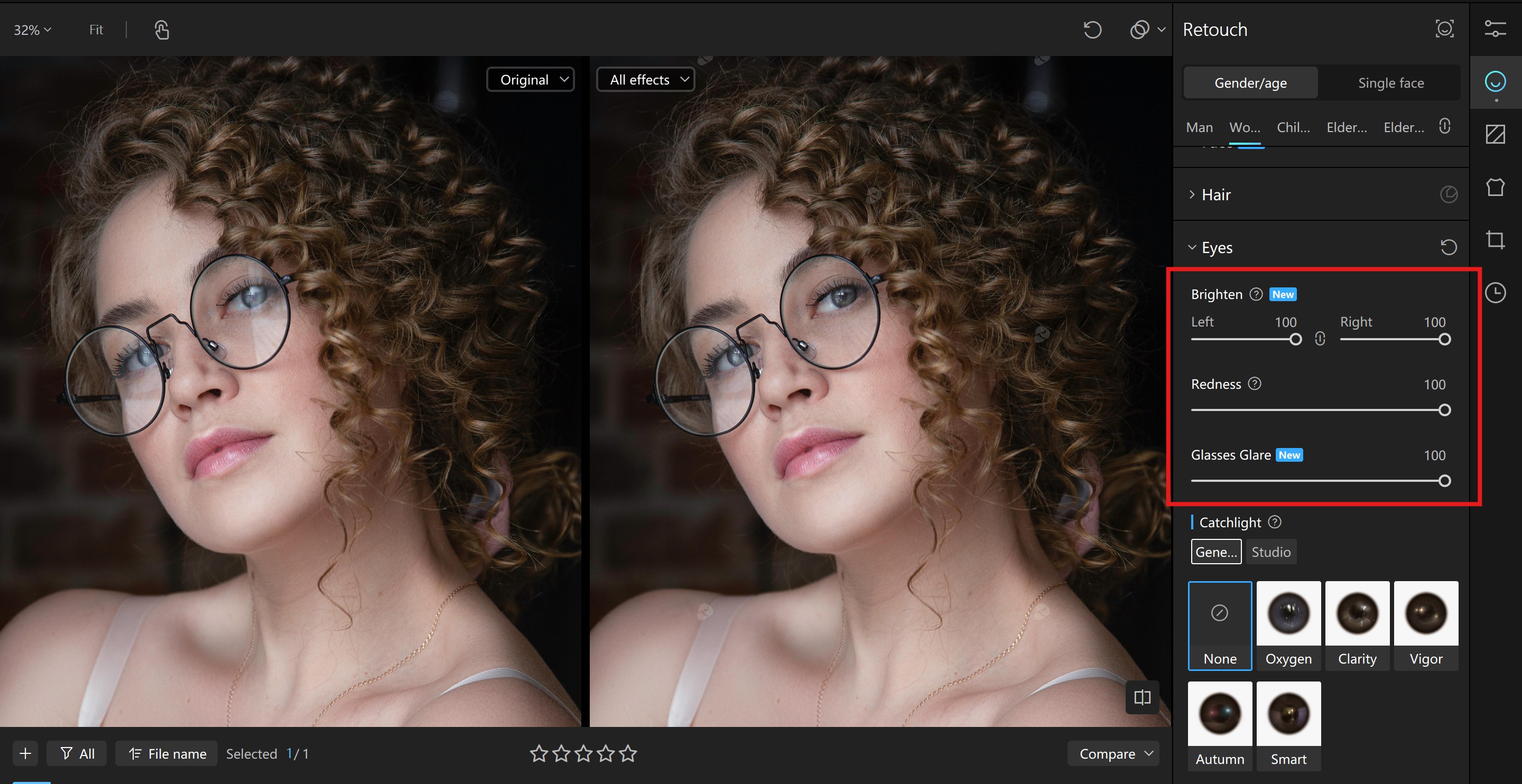The width and height of the screenshot is (1522, 784).
Task: Expand the Hair section
Action: 1215,194
